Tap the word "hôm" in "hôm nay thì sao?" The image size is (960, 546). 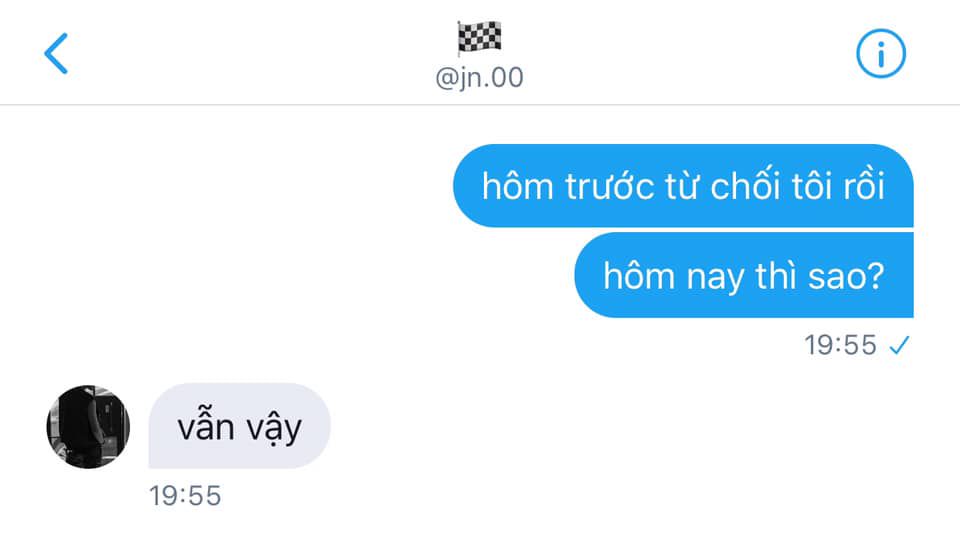click(639, 275)
